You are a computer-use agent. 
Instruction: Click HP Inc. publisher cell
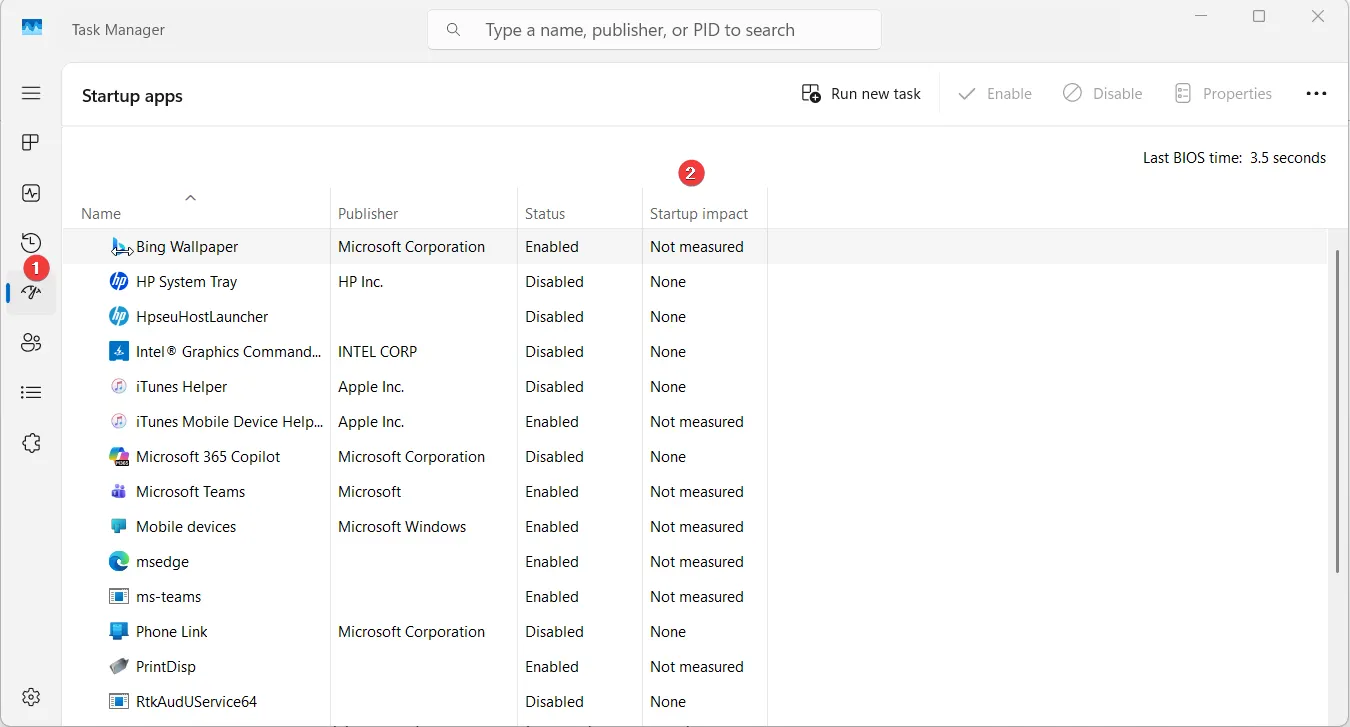[361, 282]
